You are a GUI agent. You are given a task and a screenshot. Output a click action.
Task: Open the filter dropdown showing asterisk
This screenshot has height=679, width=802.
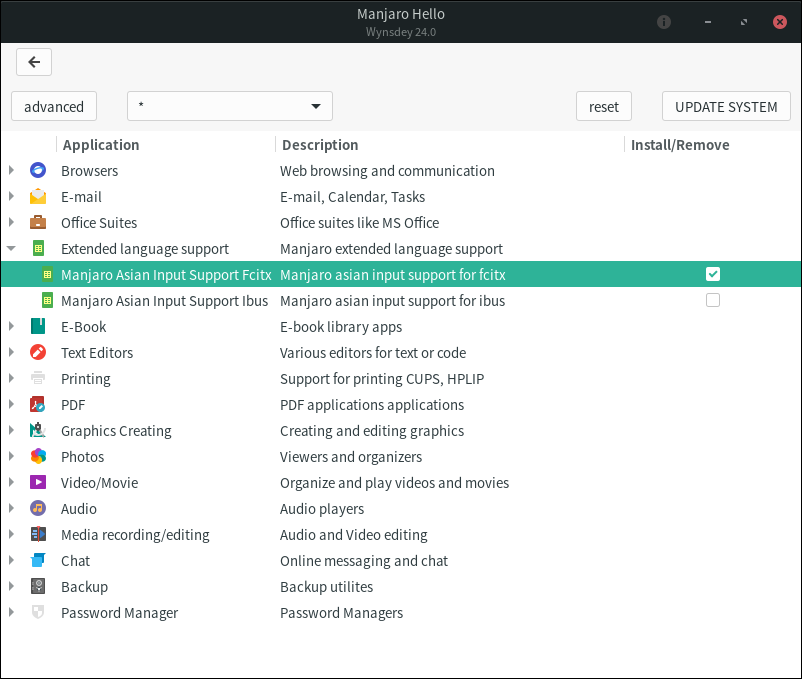[230, 106]
